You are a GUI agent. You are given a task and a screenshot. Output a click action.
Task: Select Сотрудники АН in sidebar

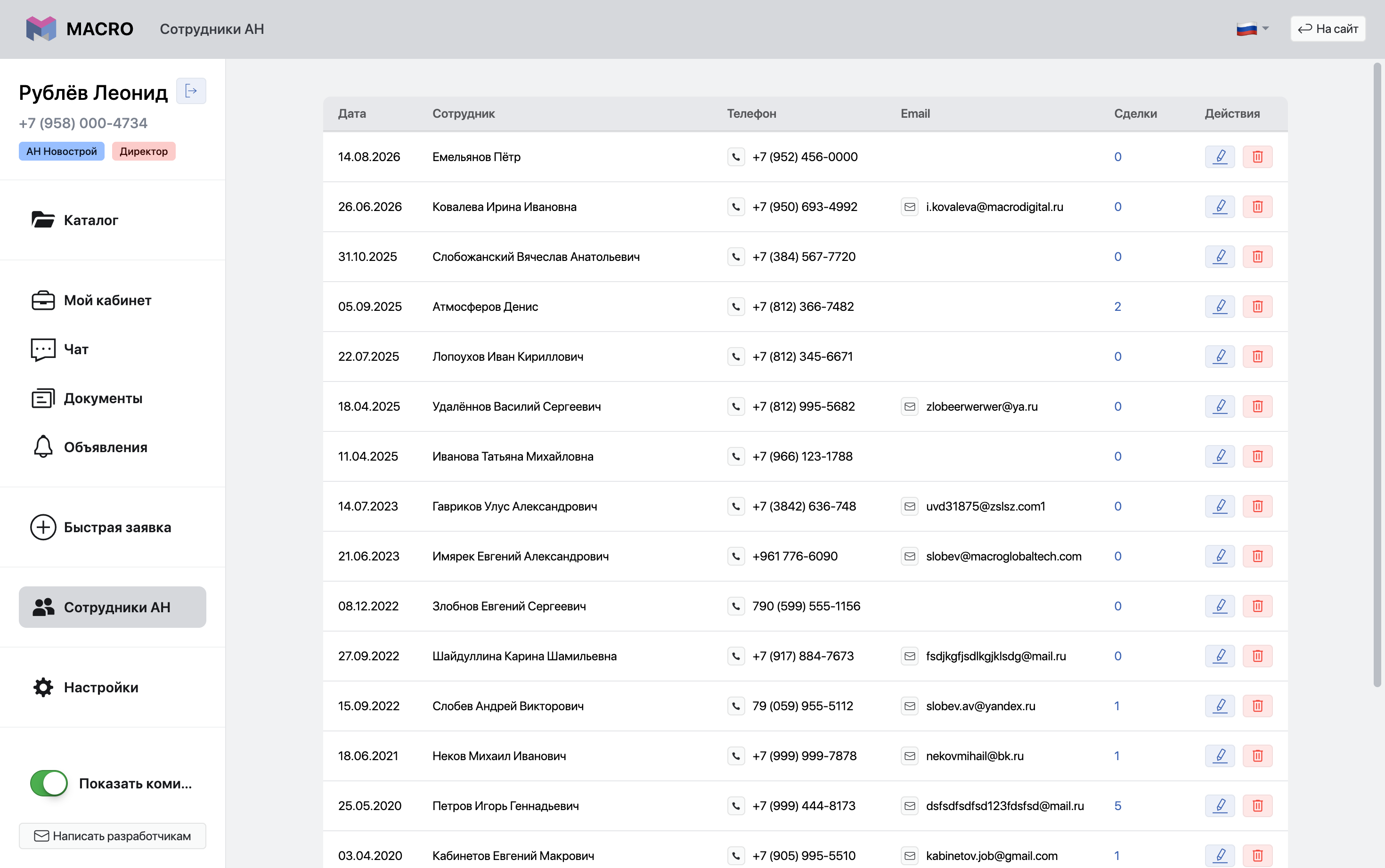point(113,607)
